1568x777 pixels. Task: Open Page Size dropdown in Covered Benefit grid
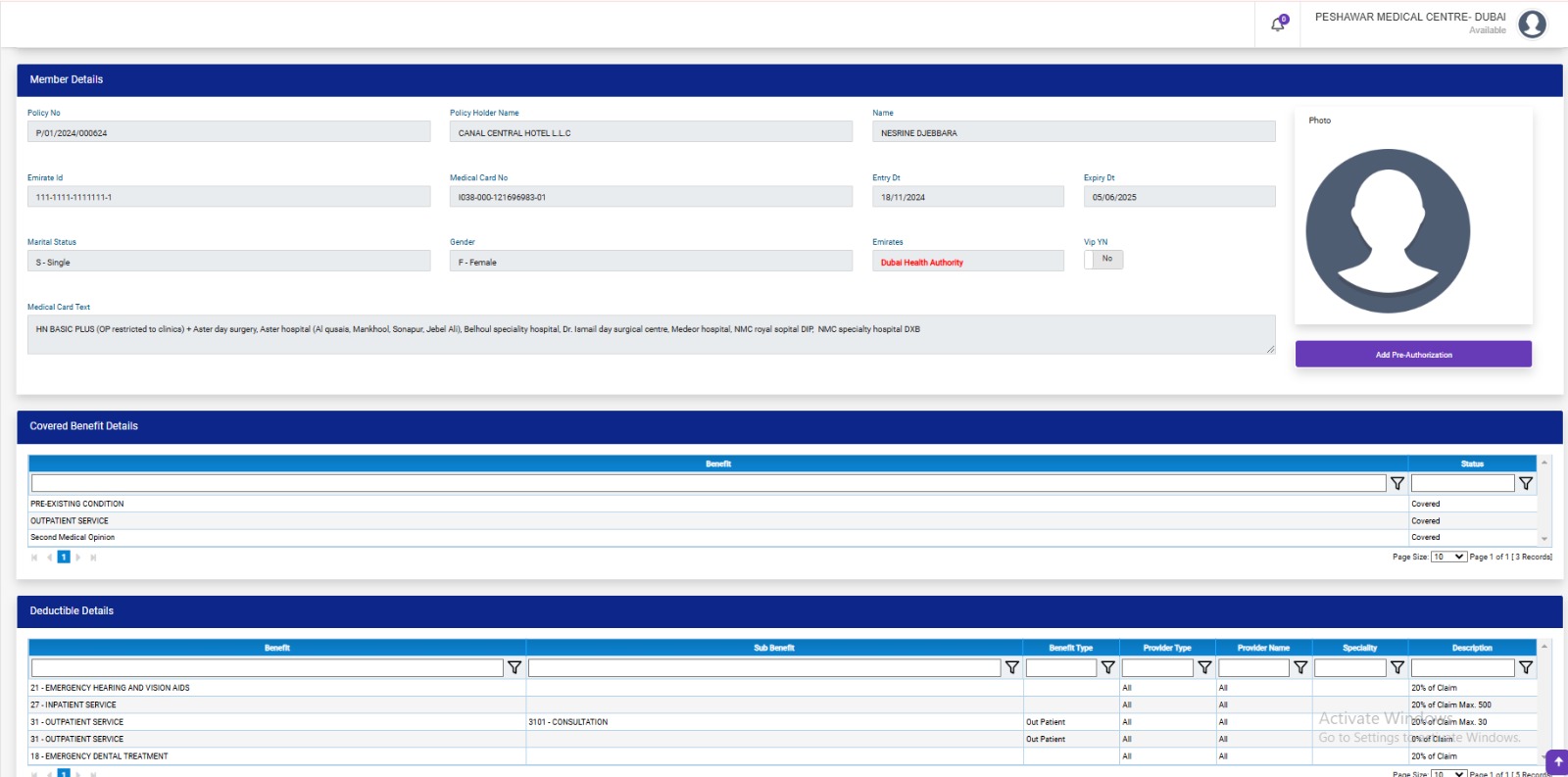pos(1448,557)
